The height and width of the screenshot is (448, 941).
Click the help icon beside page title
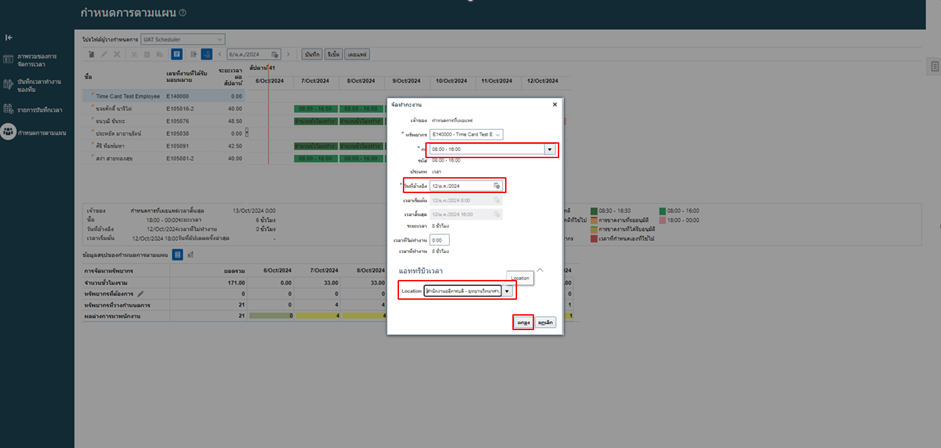click(x=183, y=13)
